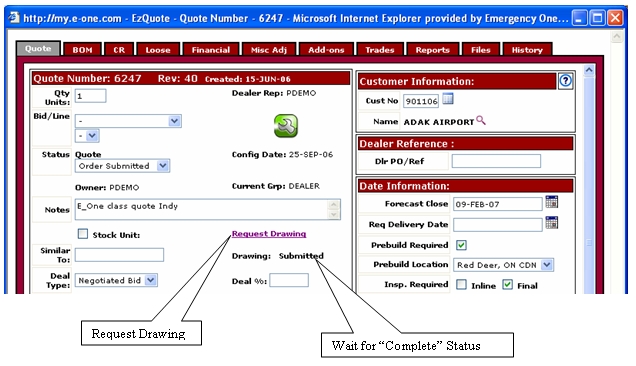Open the Trades tab
636x366 pixels.
tap(380, 50)
